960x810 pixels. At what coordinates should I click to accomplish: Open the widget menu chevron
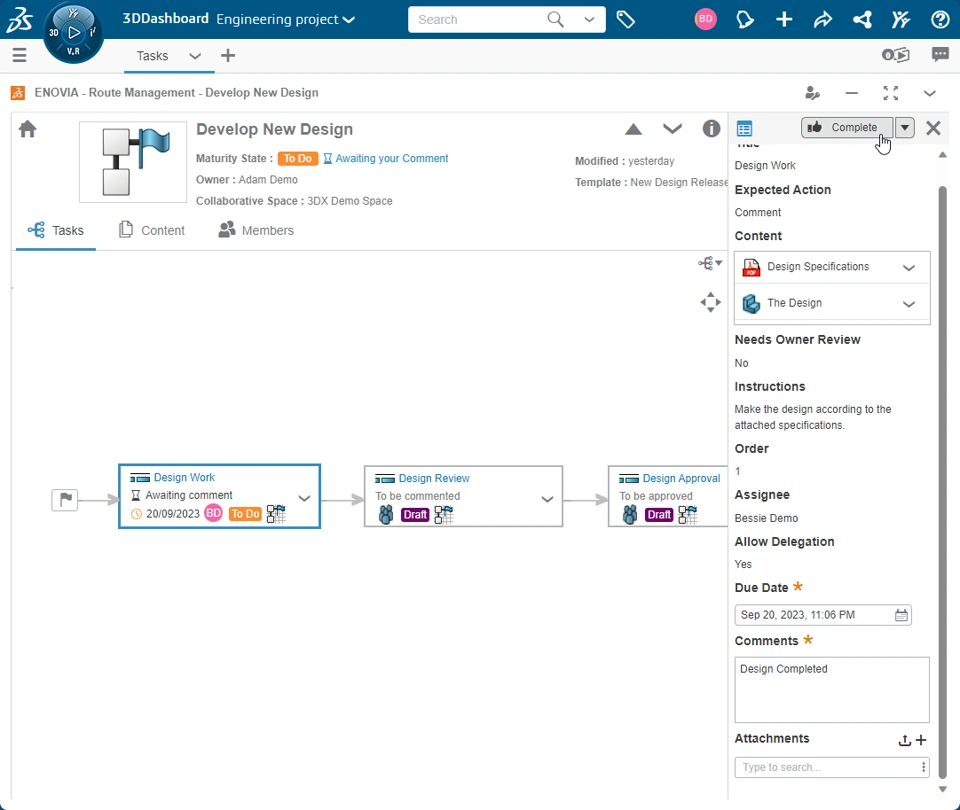pos(929,94)
